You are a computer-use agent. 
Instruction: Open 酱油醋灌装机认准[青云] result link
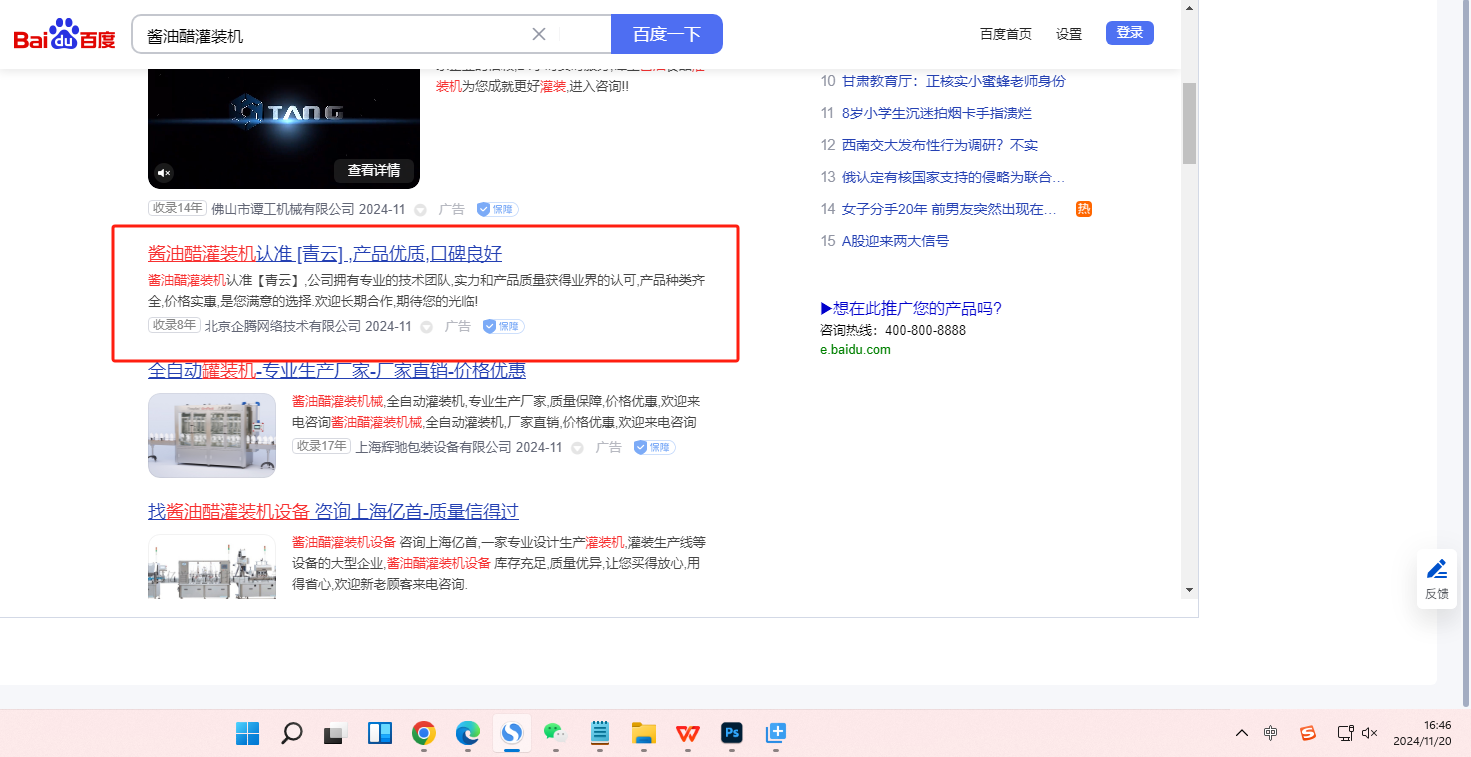(324, 253)
